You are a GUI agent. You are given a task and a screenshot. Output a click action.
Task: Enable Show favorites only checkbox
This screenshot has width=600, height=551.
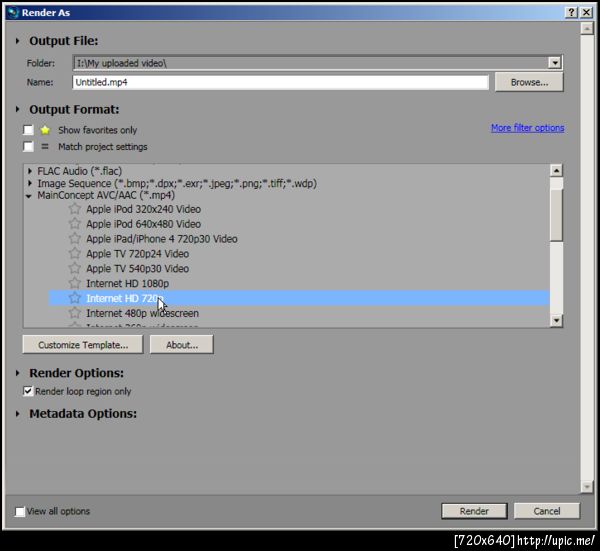pyautogui.click(x=28, y=130)
